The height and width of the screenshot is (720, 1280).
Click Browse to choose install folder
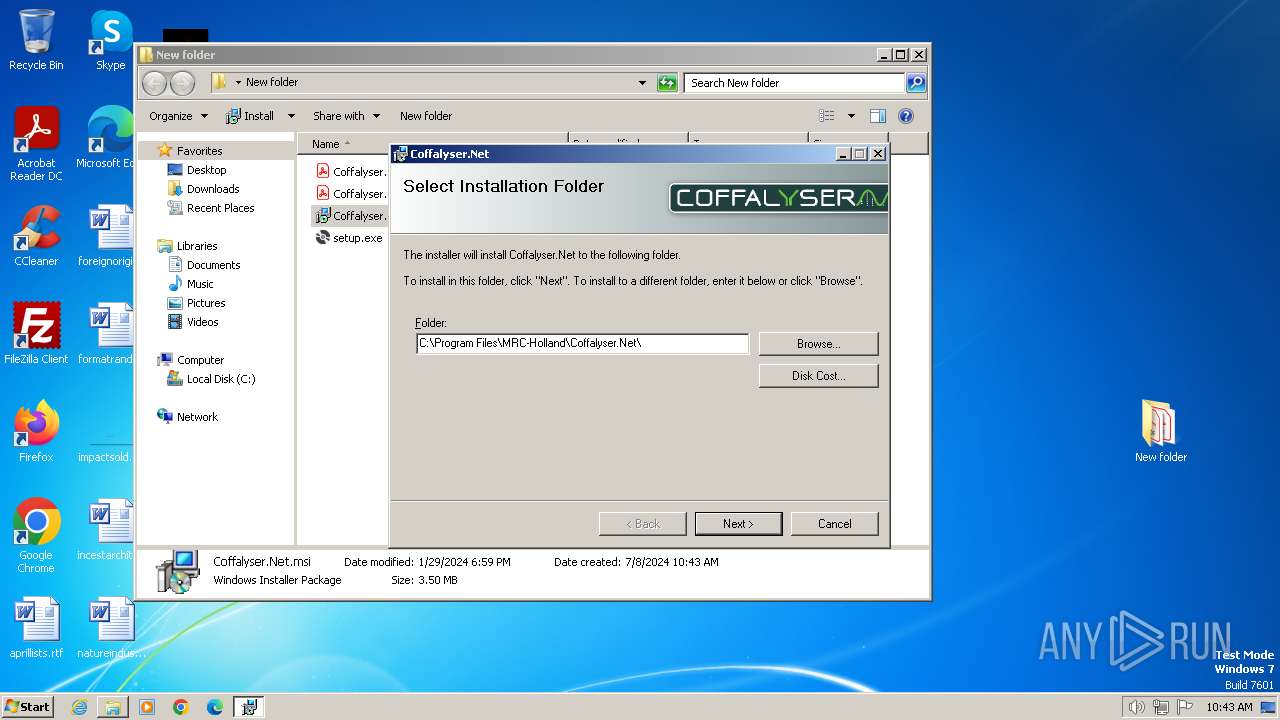pyautogui.click(x=818, y=344)
